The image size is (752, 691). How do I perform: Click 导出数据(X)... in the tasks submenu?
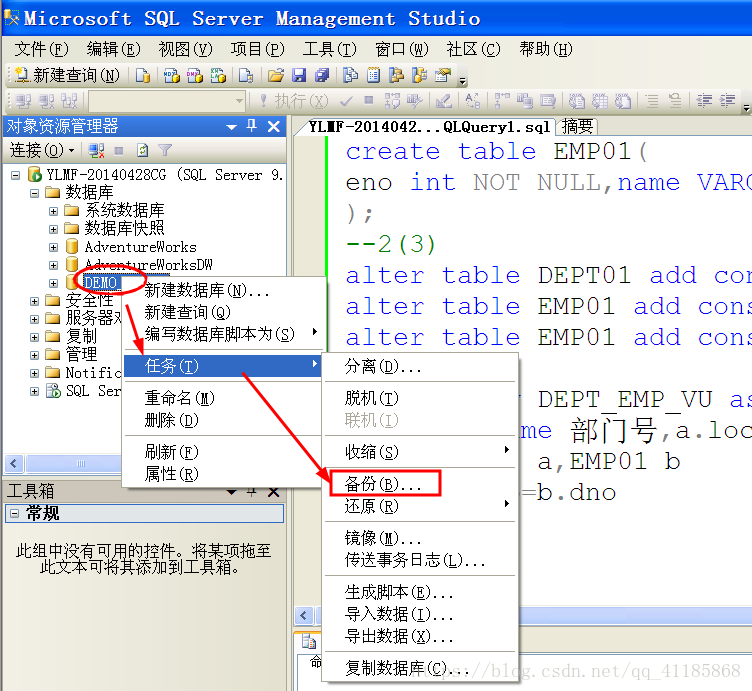click(x=399, y=636)
